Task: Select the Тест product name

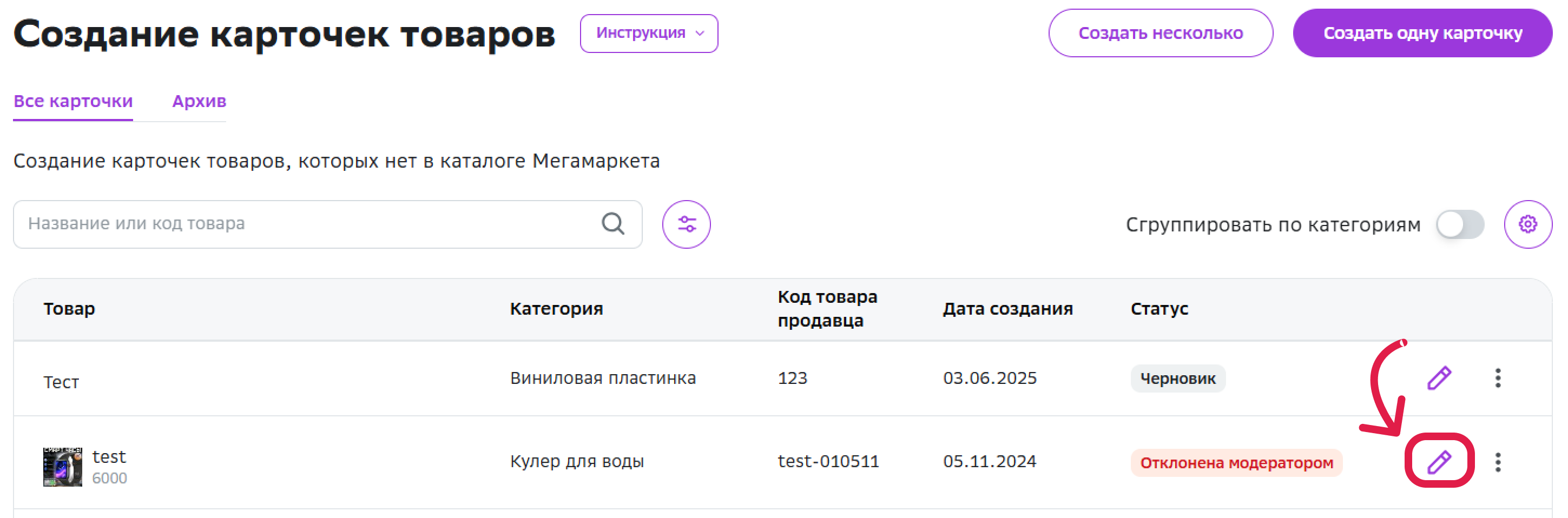Action: coord(61,382)
